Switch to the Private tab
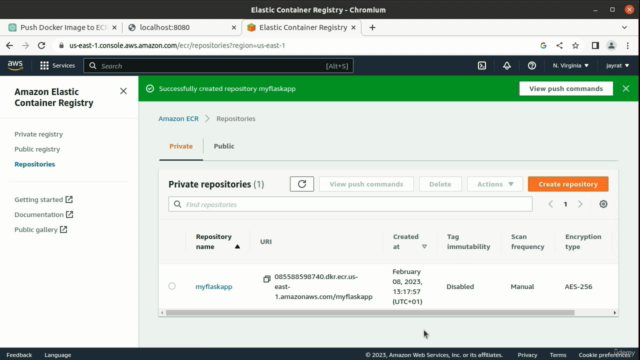Viewport: 640px width, 360px height. point(181,146)
